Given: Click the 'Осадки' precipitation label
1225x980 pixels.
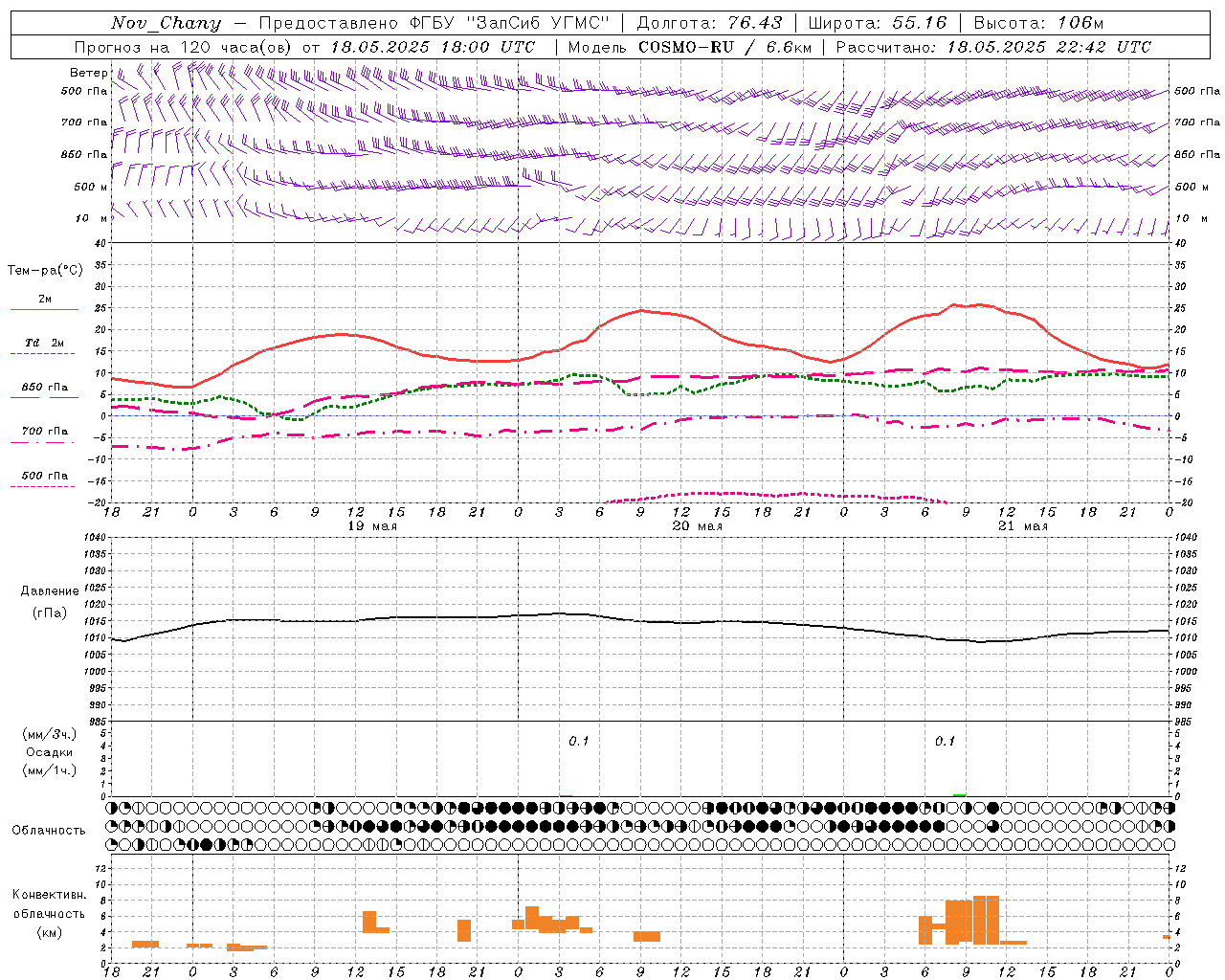Looking at the screenshot, I should 50,752.
